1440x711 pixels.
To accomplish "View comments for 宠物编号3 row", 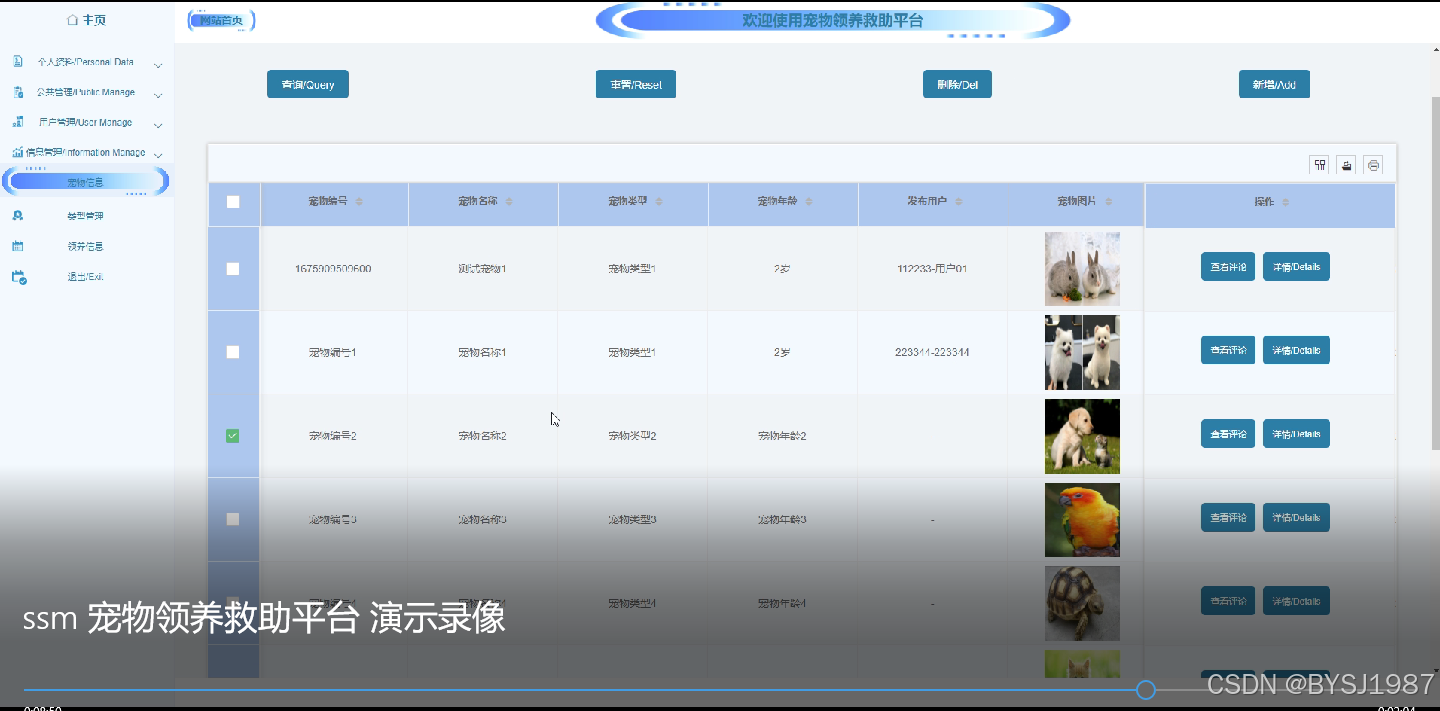I will [1228, 517].
